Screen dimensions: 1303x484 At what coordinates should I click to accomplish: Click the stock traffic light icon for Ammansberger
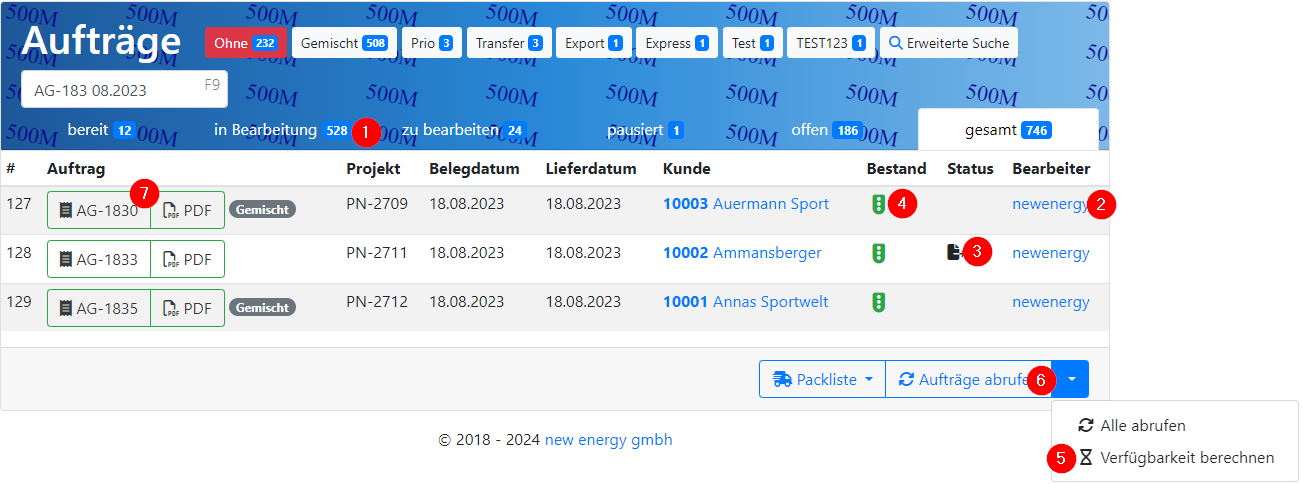877,254
